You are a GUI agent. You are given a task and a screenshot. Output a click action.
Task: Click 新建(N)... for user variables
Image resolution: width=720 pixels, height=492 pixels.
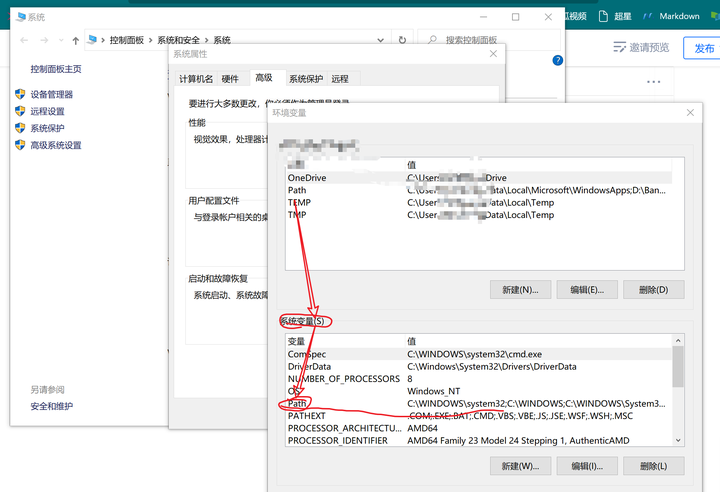(520, 290)
